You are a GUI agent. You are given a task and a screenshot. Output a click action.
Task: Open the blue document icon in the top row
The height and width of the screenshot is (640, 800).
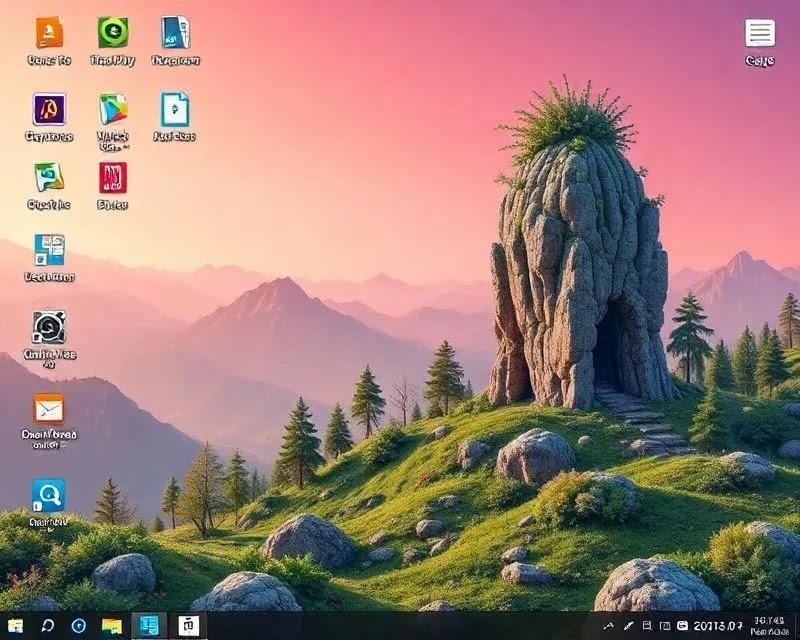(175, 33)
